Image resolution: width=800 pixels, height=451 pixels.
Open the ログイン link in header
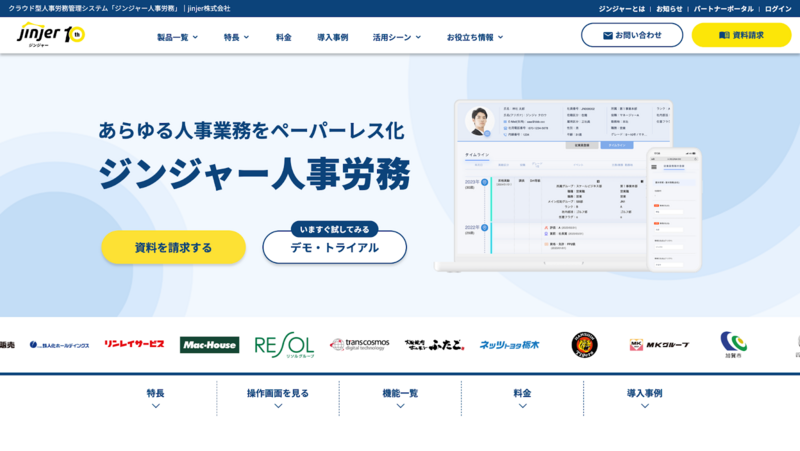(778, 8)
